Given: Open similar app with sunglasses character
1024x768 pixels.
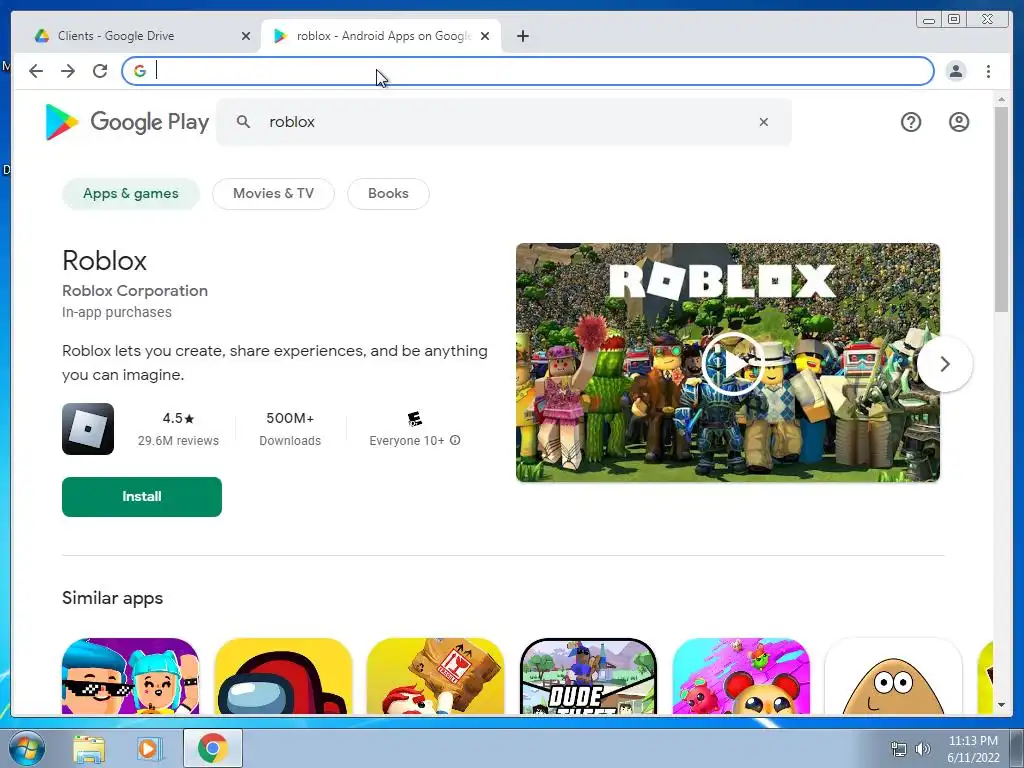Looking at the screenshot, I should pyautogui.click(x=130, y=676).
